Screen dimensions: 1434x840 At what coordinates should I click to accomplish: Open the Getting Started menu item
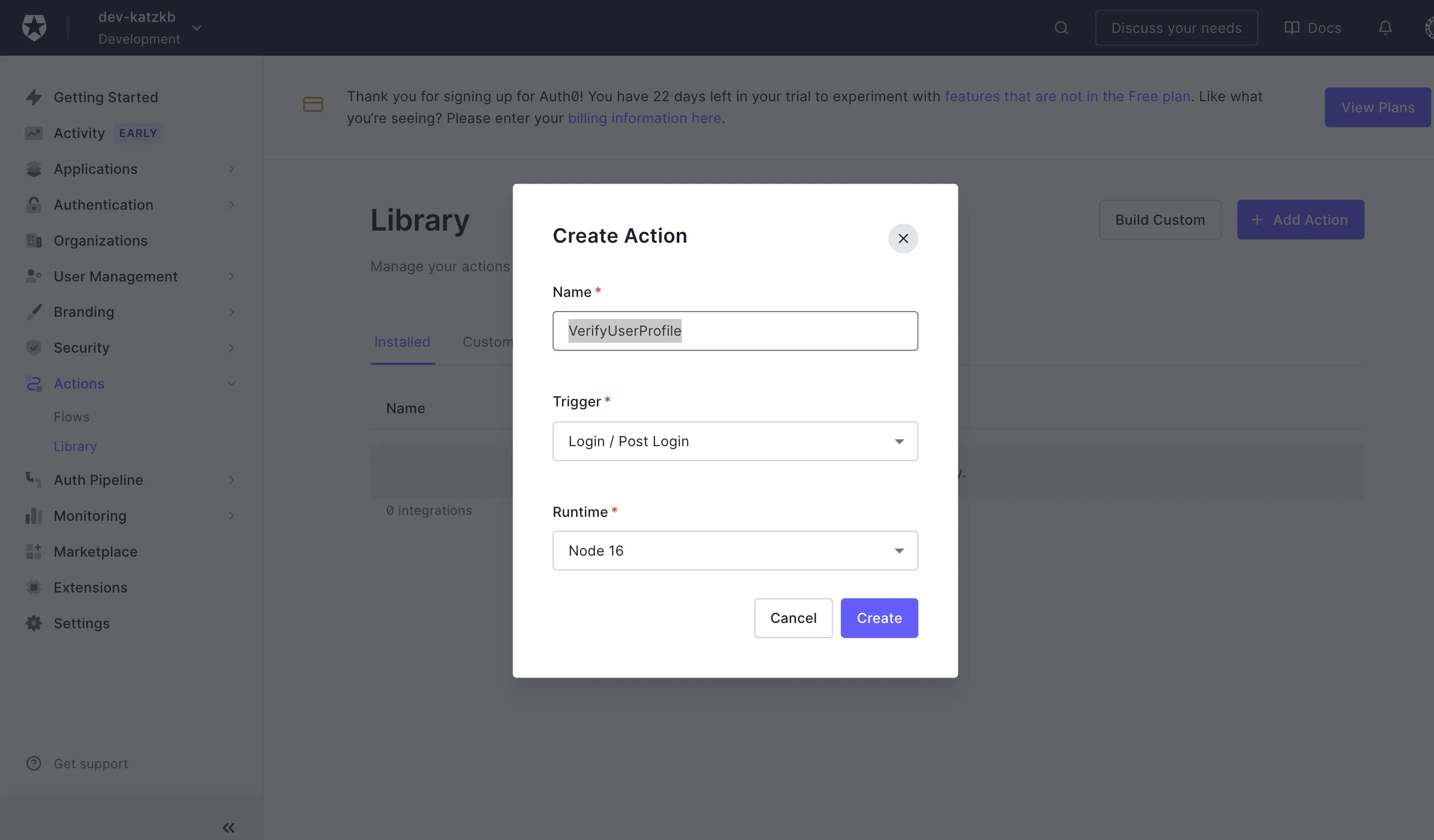coord(106,97)
